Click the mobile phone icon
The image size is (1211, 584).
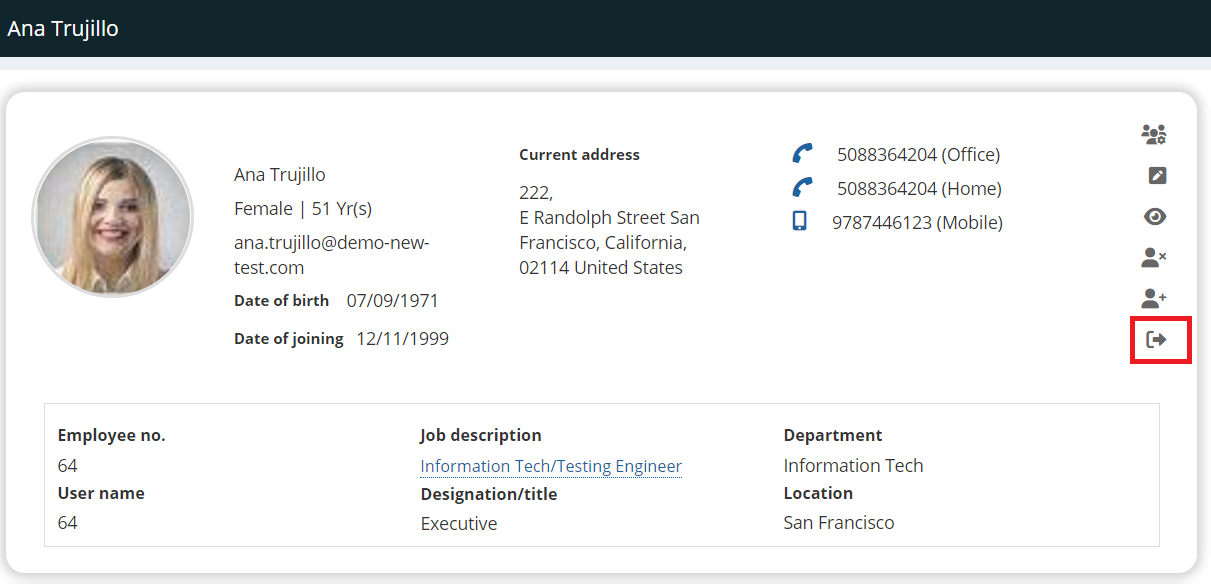(799, 222)
